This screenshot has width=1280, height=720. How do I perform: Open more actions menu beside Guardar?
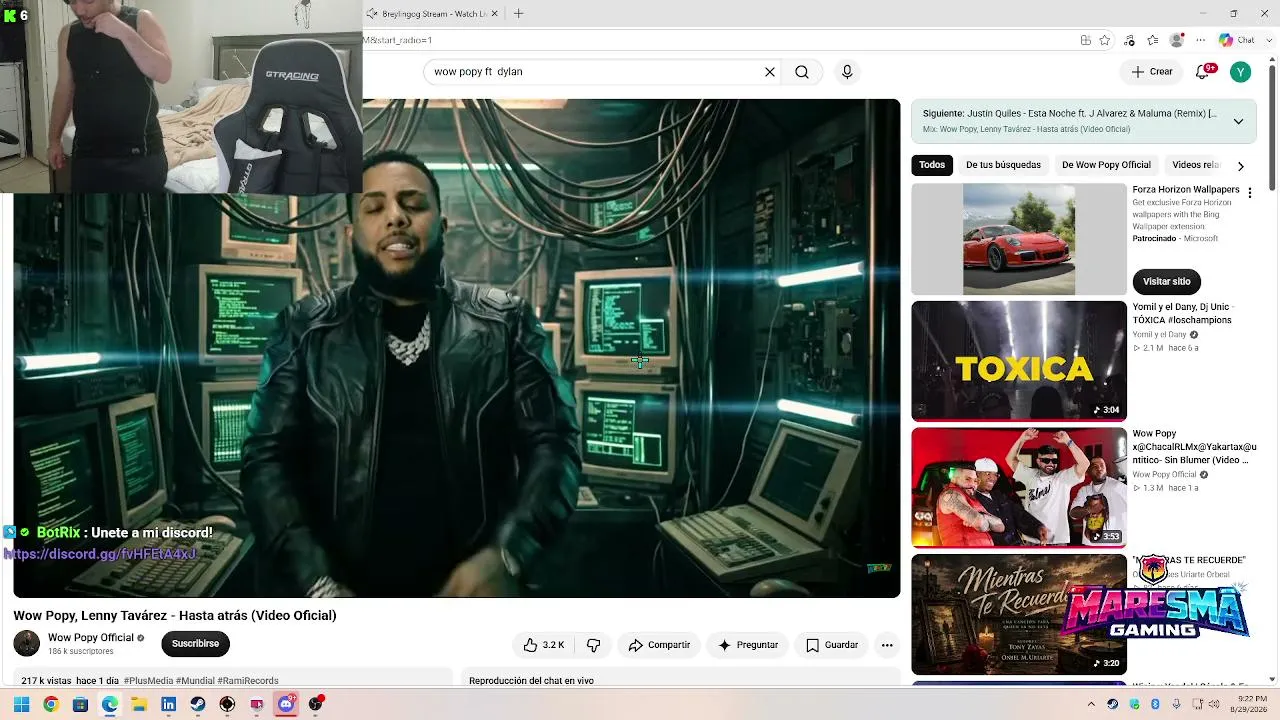887,645
